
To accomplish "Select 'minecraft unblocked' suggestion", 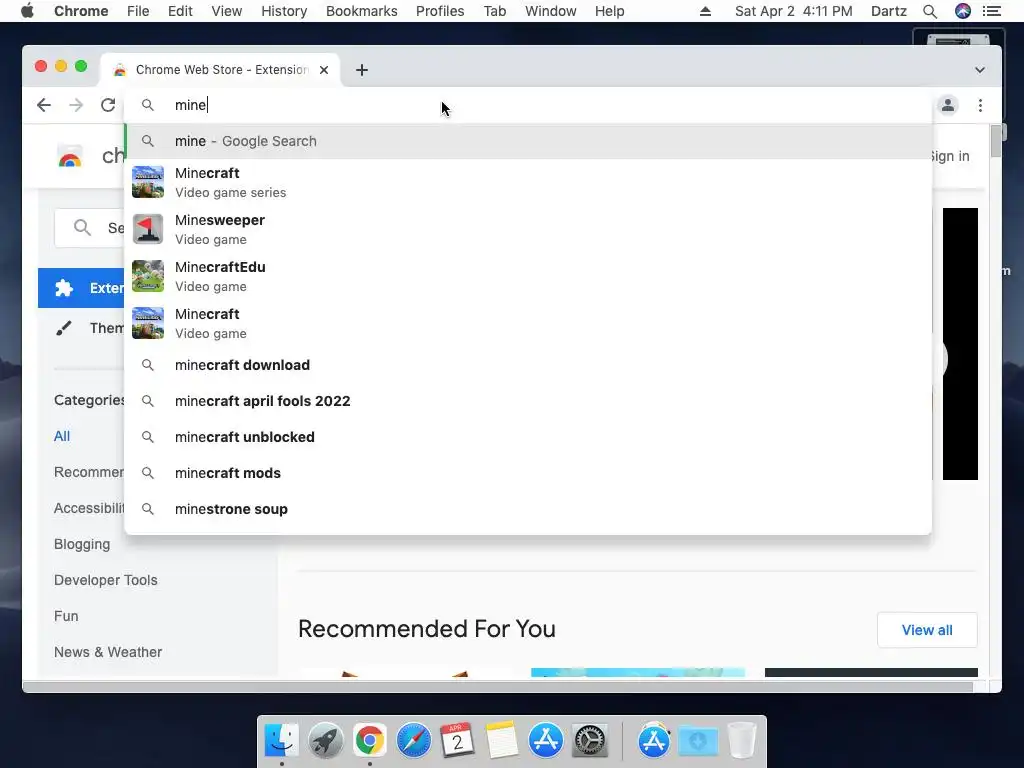I will (528, 437).
